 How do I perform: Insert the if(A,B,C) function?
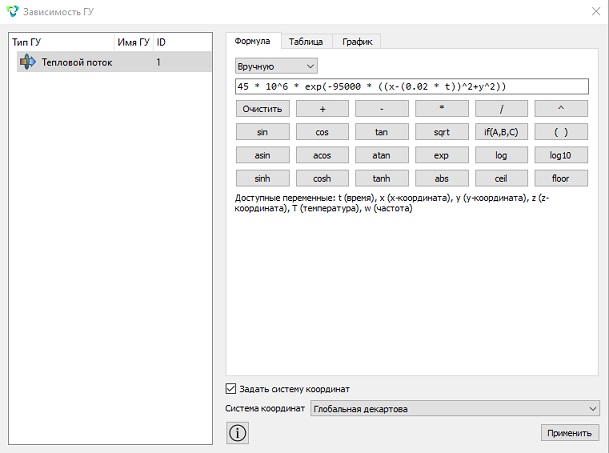(501, 132)
